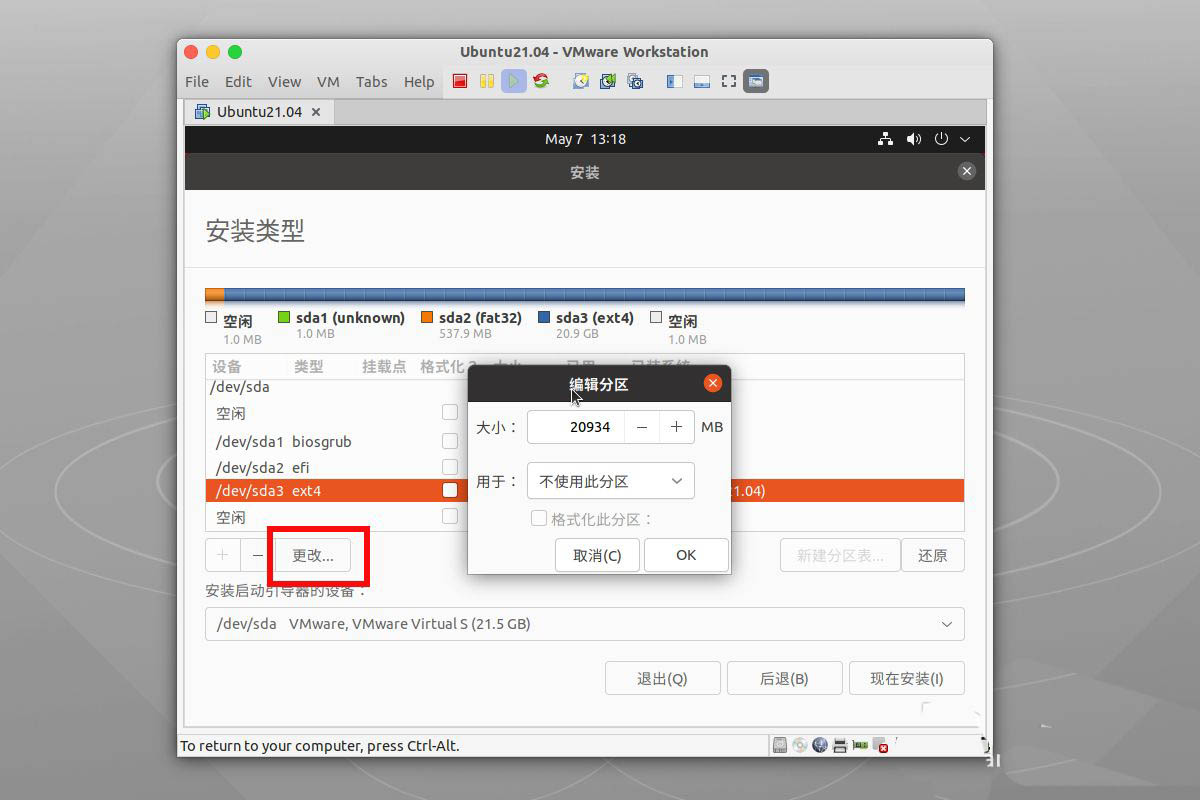
Task: Click the 还原 button
Action: [933, 555]
